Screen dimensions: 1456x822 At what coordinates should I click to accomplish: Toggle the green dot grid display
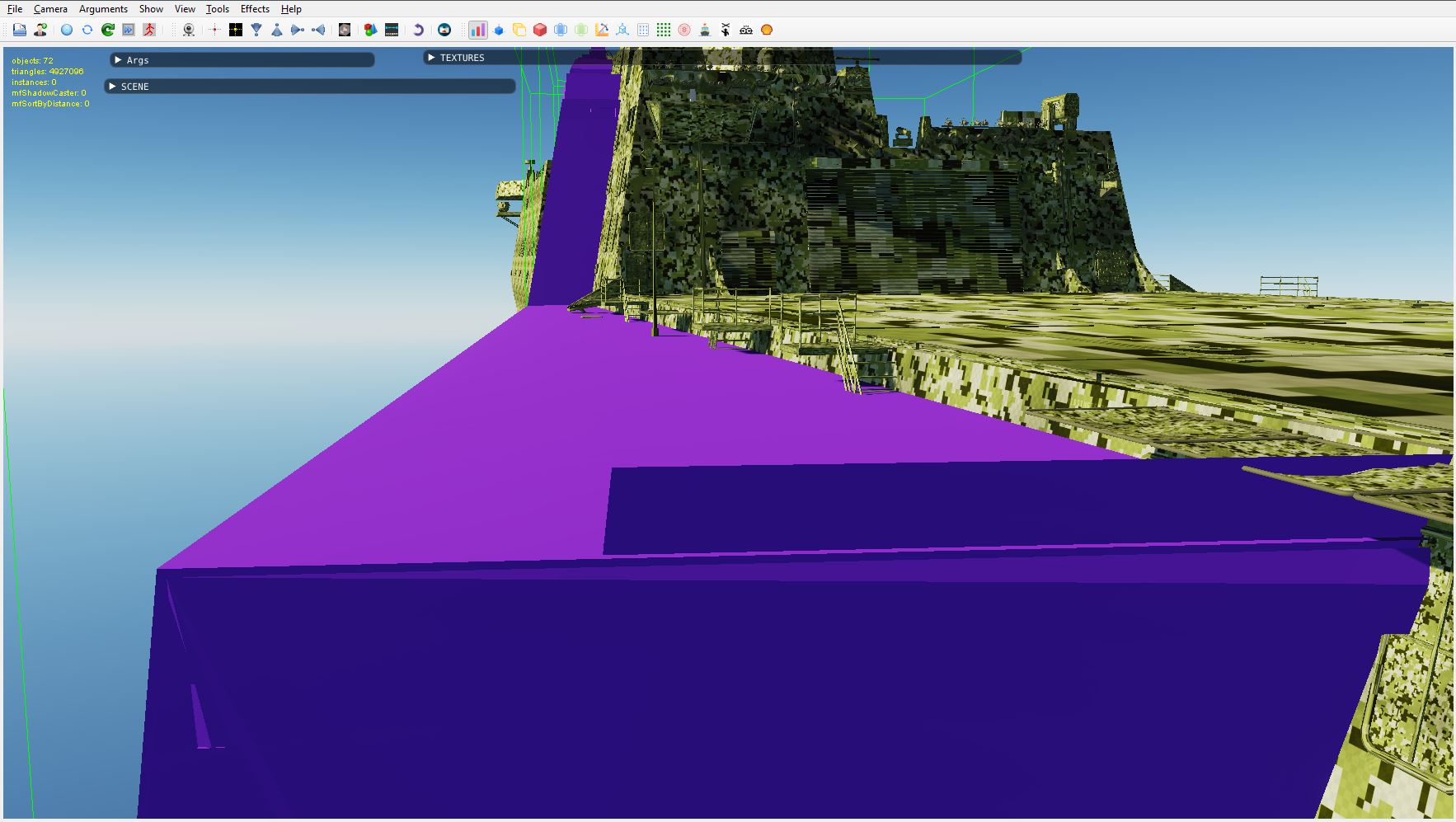tap(664, 30)
